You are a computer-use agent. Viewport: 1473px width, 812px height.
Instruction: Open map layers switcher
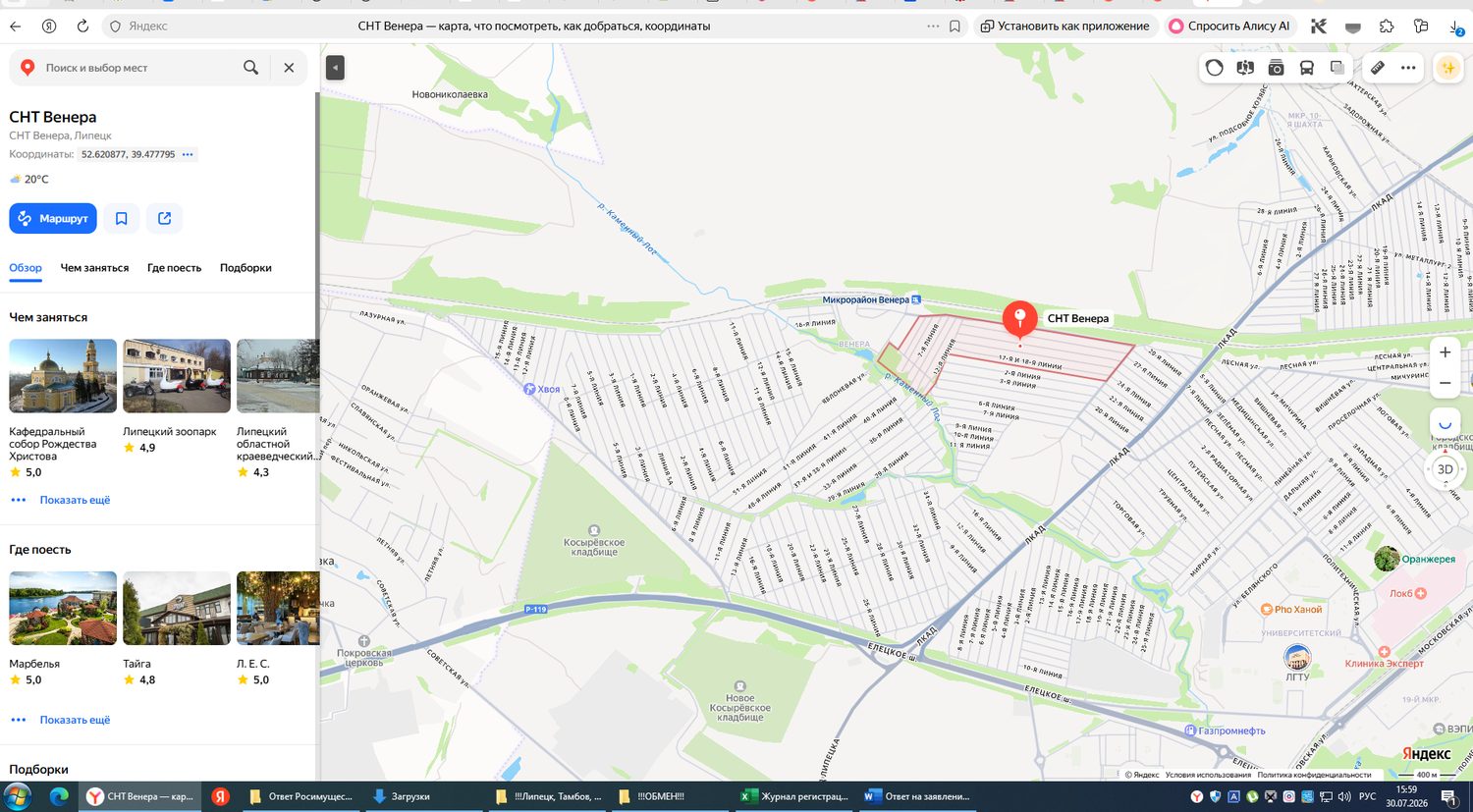(x=1337, y=68)
